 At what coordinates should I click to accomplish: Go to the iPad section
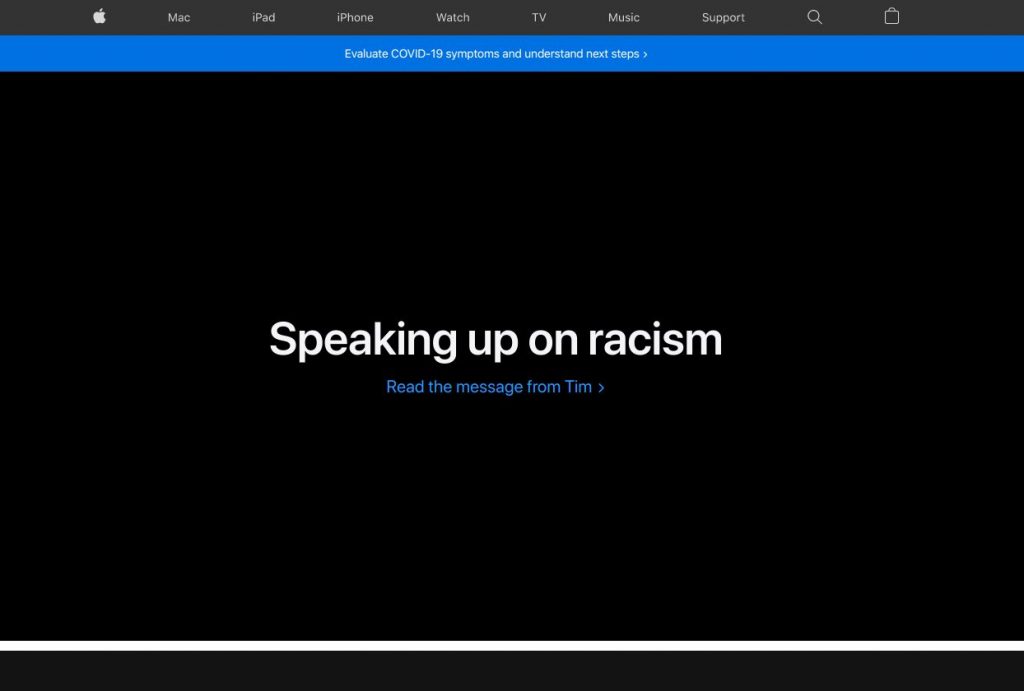[264, 17]
